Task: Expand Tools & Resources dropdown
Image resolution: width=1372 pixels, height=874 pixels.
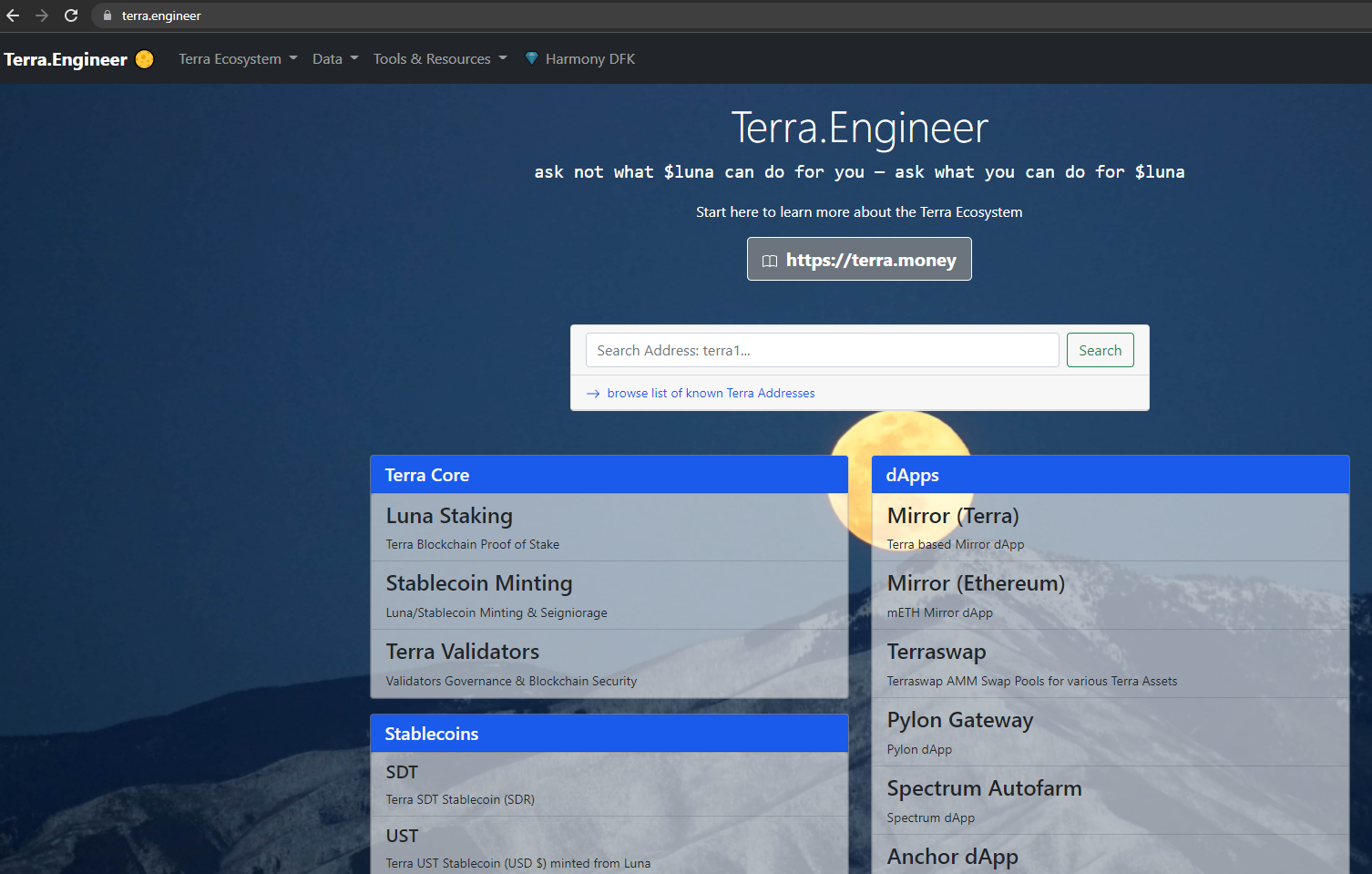Action: (x=440, y=58)
